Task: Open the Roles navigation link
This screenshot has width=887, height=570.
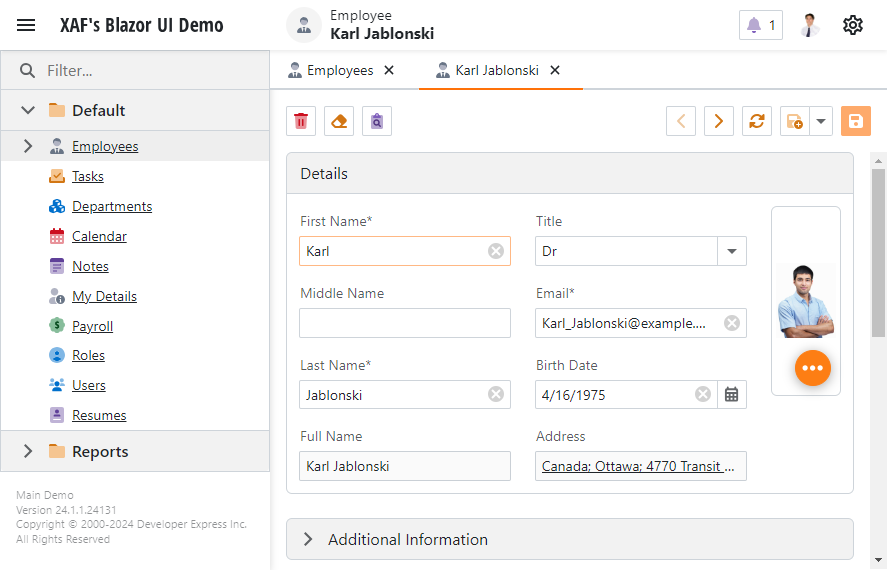Action: pyautogui.click(x=88, y=355)
